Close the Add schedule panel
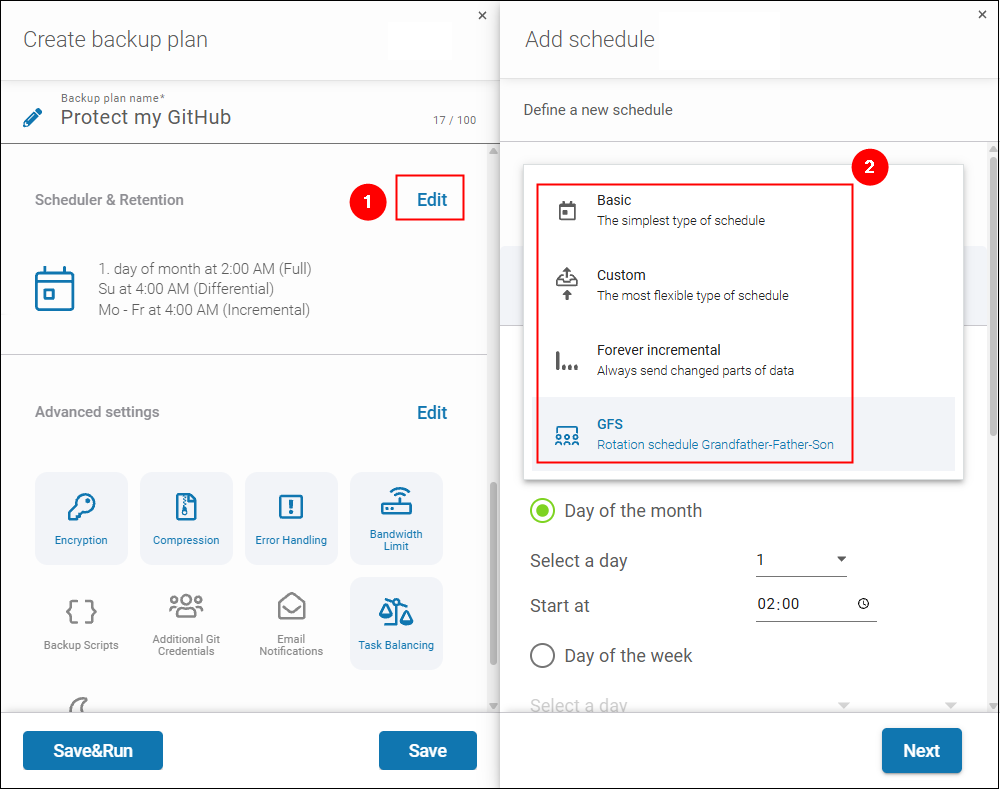The height and width of the screenshot is (789, 1000). pyautogui.click(x=982, y=15)
